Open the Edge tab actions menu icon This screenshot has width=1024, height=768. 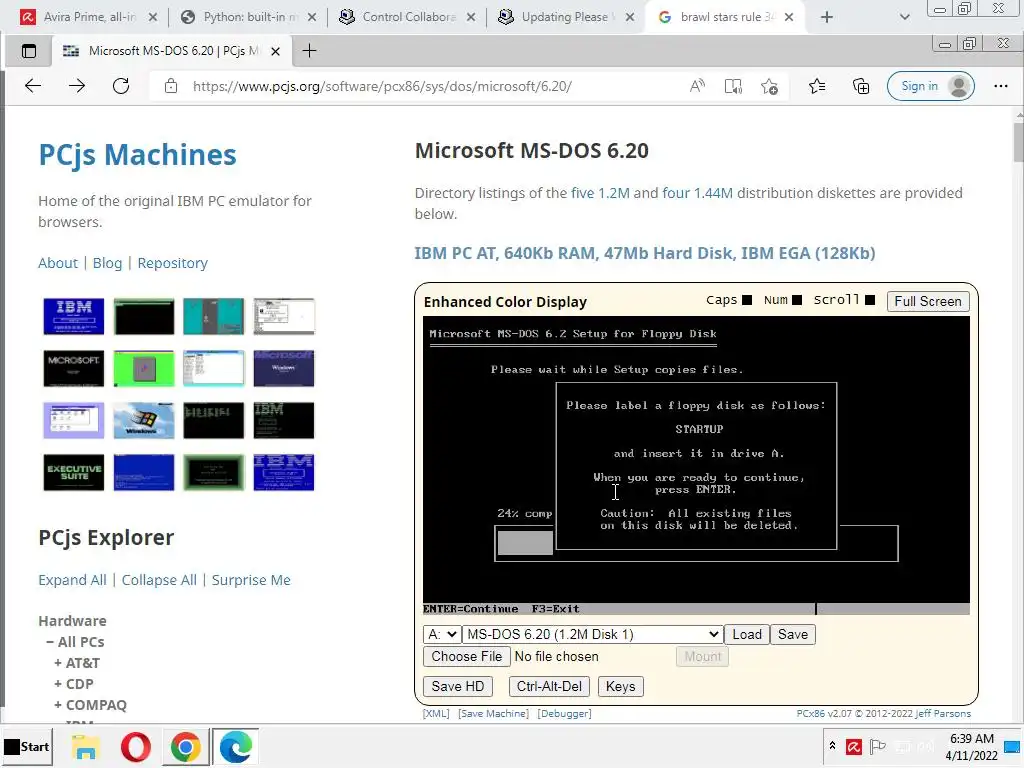click(x=29, y=51)
